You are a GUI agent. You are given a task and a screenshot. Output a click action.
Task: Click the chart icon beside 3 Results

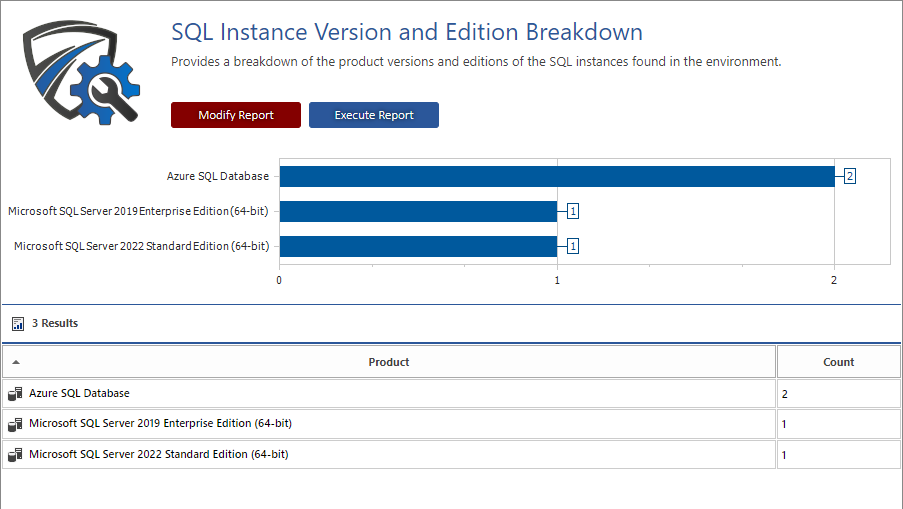click(x=18, y=324)
